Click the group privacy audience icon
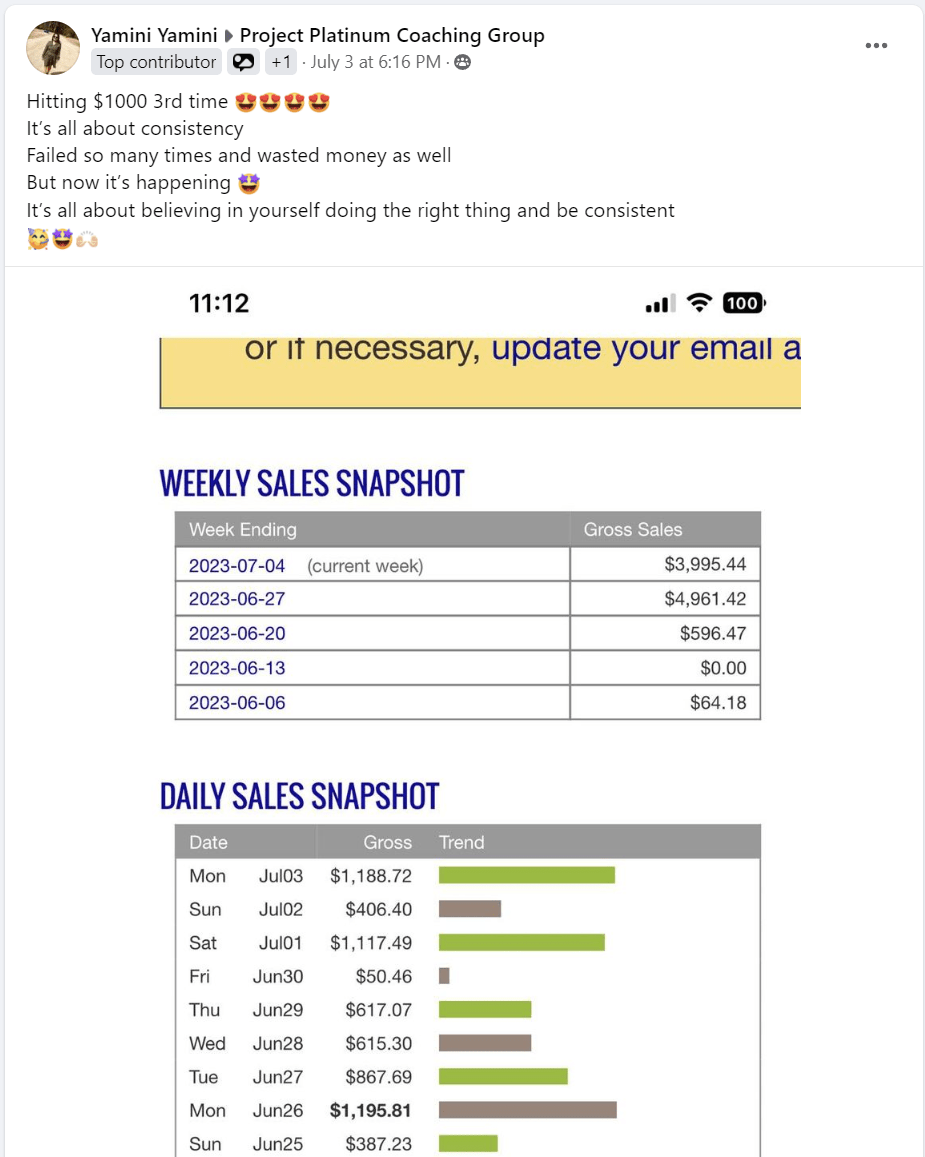This screenshot has height=1157, width=925. pos(462,62)
